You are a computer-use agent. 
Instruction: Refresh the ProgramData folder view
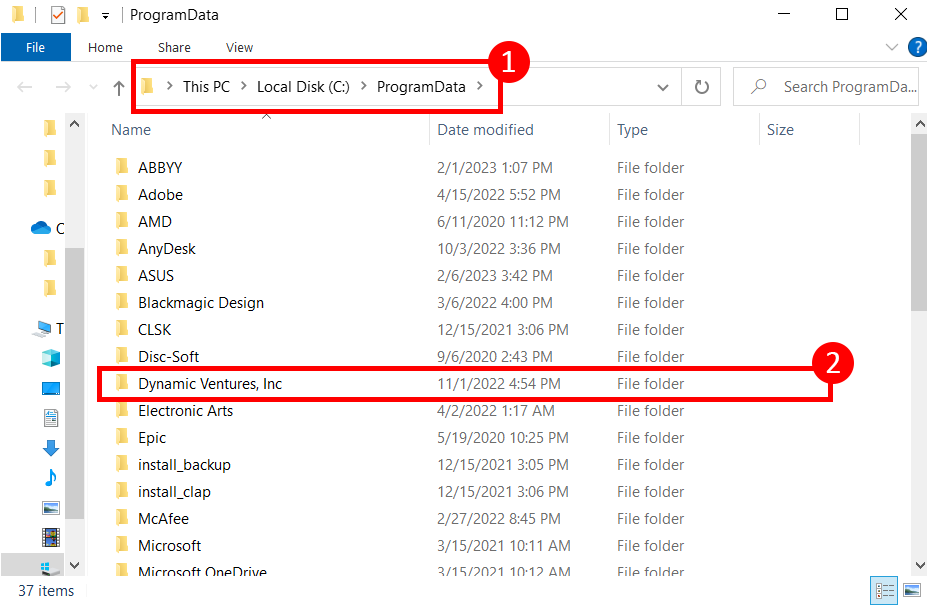tap(701, 87)
